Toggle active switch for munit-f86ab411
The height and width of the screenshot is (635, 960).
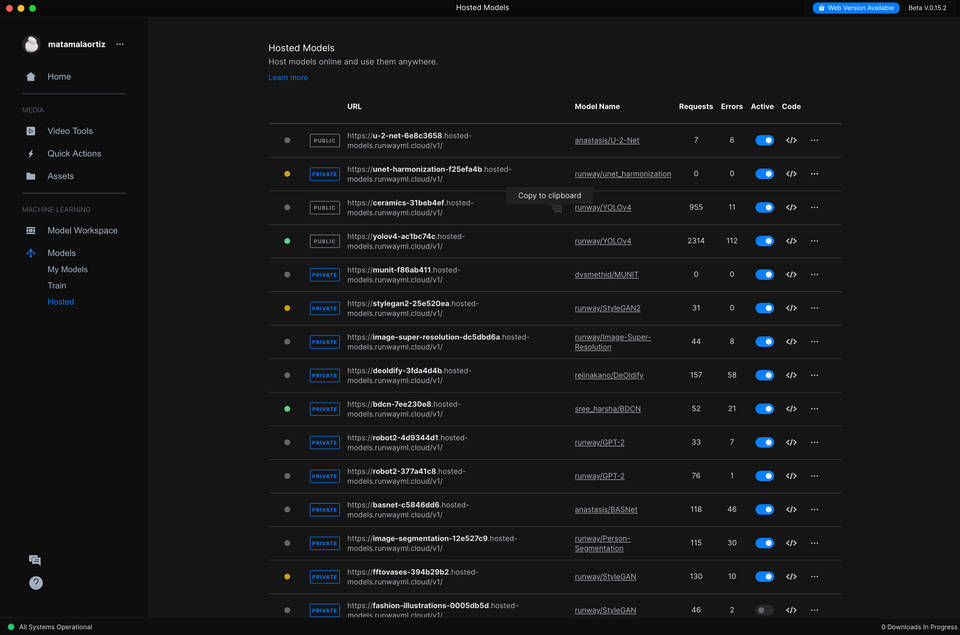(x=764, y=274)
